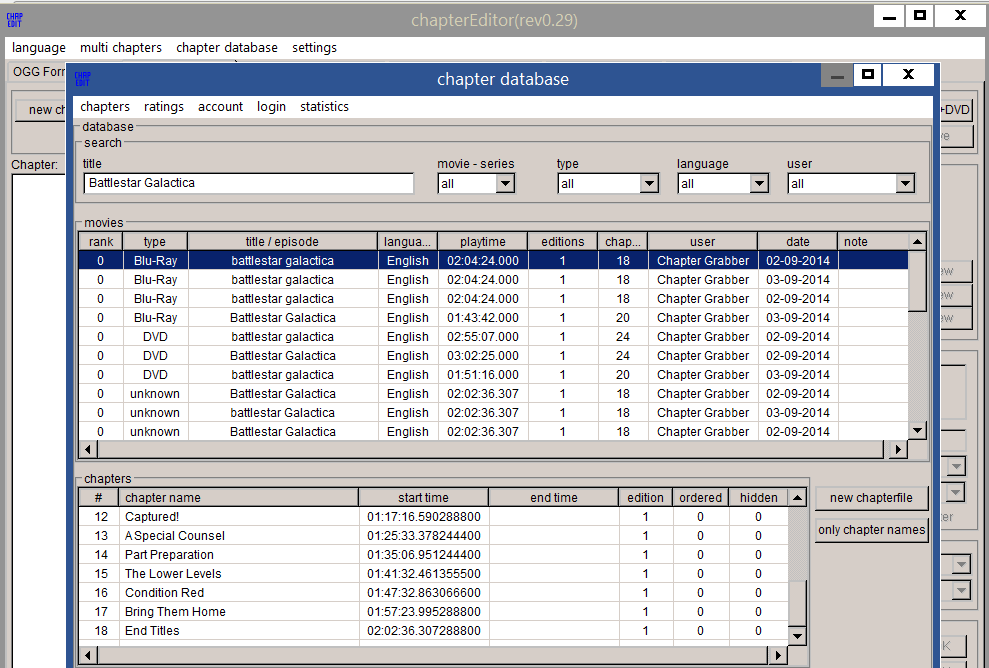Maximize the chapter database window
This screenshot has height=668, width=989.
868,75
